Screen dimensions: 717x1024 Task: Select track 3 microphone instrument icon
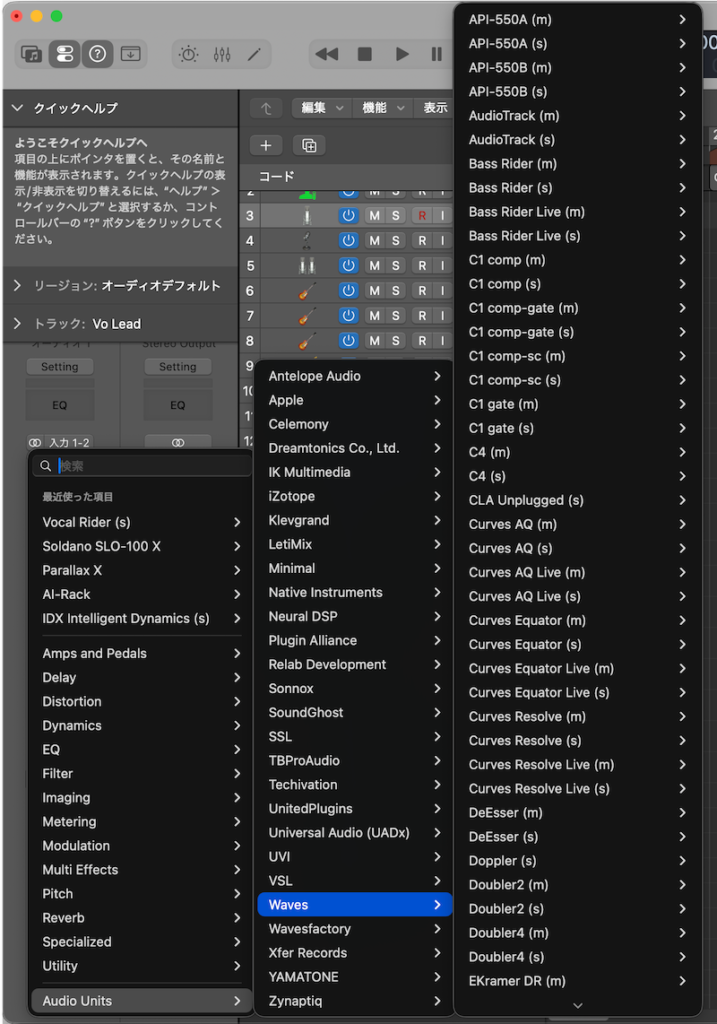click(307, 216)
